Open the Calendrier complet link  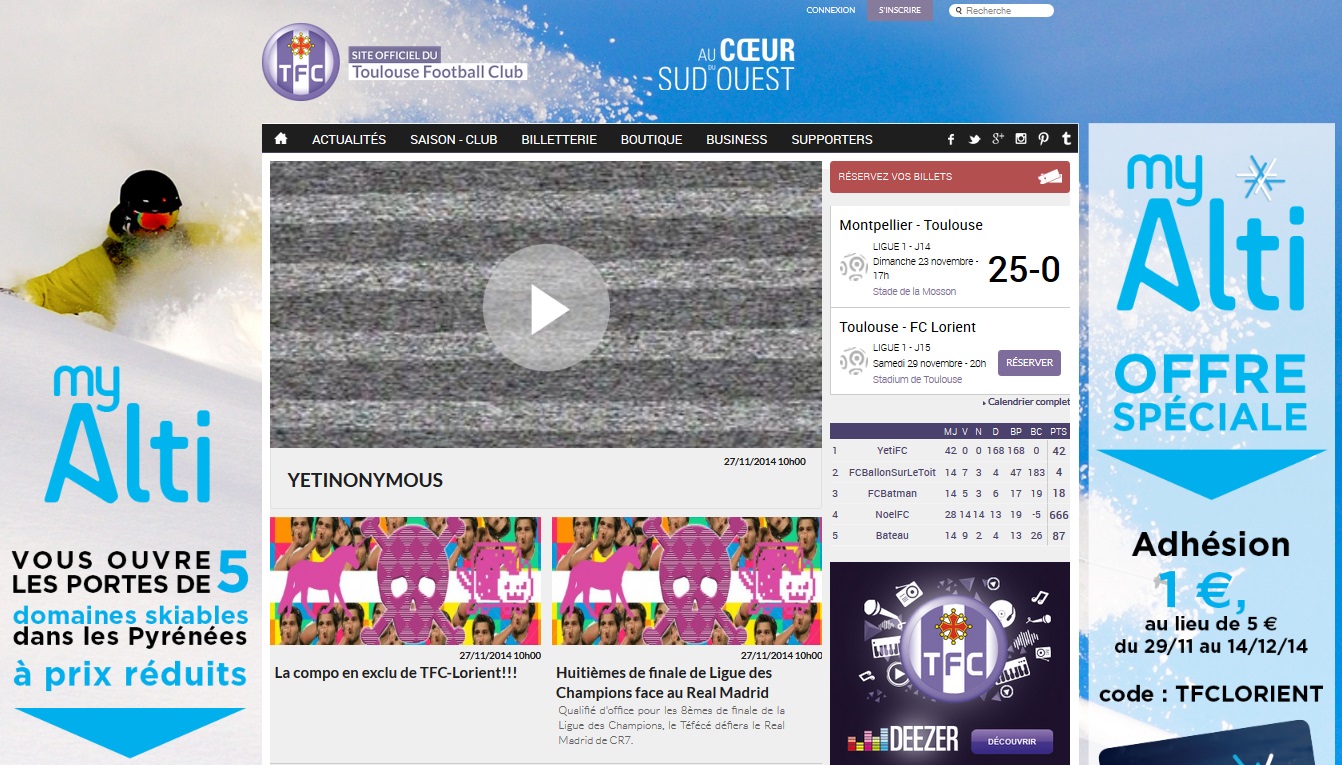click(1026, 402)
